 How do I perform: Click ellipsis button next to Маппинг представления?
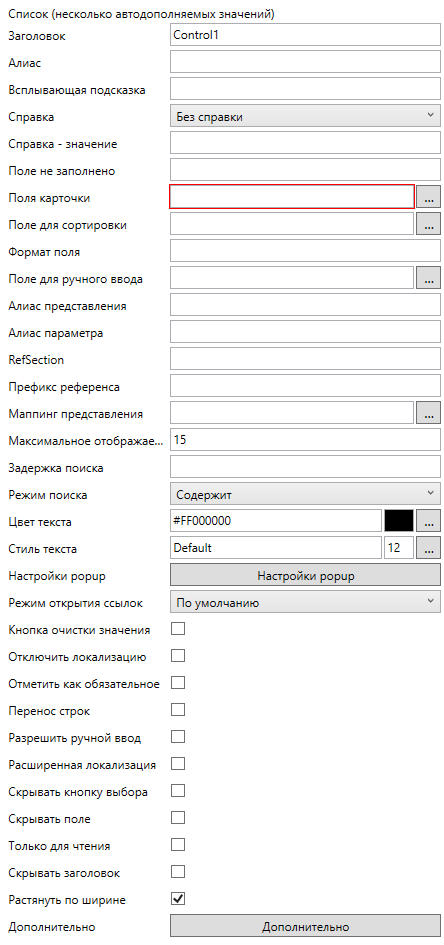[x=428, y=413]
